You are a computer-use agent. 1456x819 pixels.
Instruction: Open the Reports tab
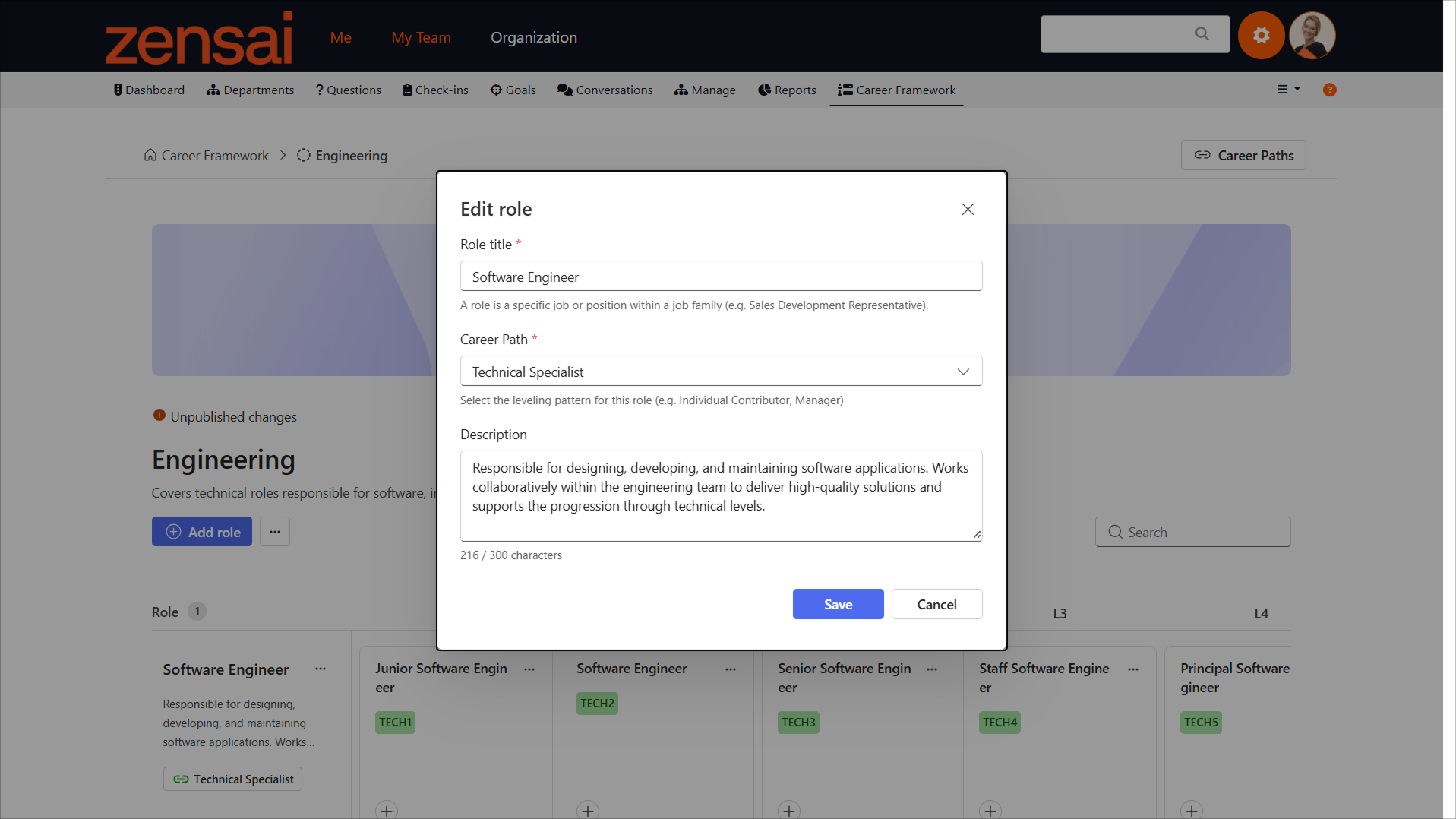tap(787, 90)
